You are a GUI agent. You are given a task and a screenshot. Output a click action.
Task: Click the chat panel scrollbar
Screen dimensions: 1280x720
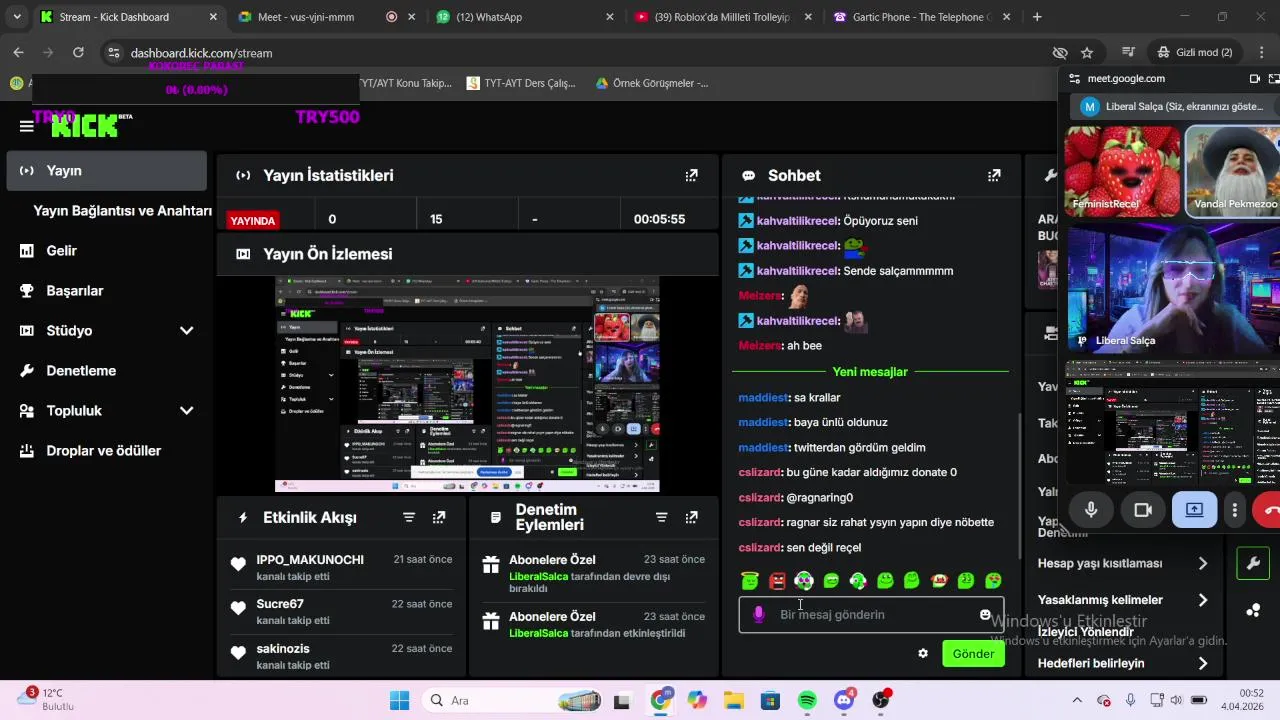(x=1019, y=485)
